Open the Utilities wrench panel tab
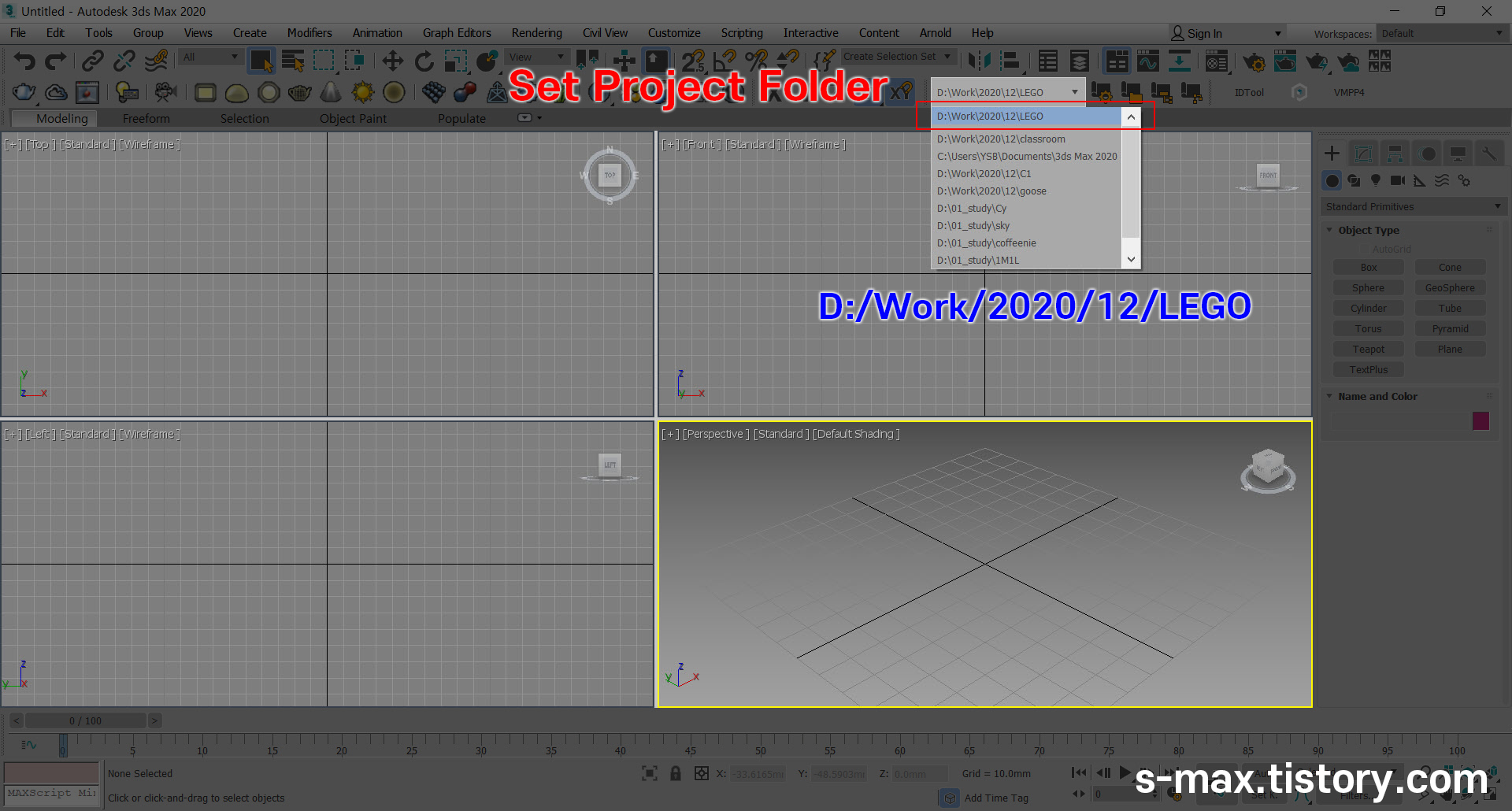Viewport: 1512px width, 811px height. [x=1488, y=154]
